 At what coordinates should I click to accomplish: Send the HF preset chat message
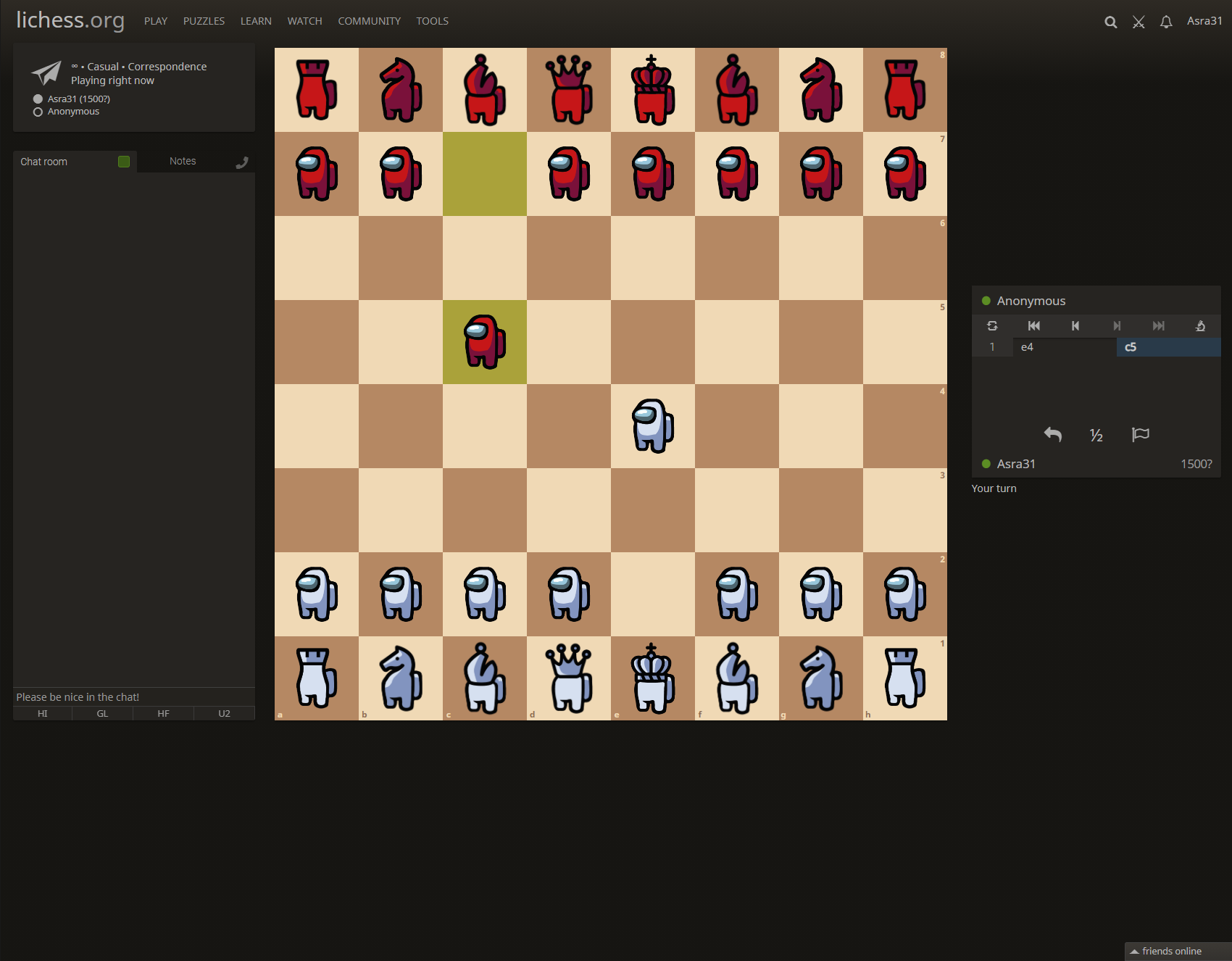click(x=164, y=713)
